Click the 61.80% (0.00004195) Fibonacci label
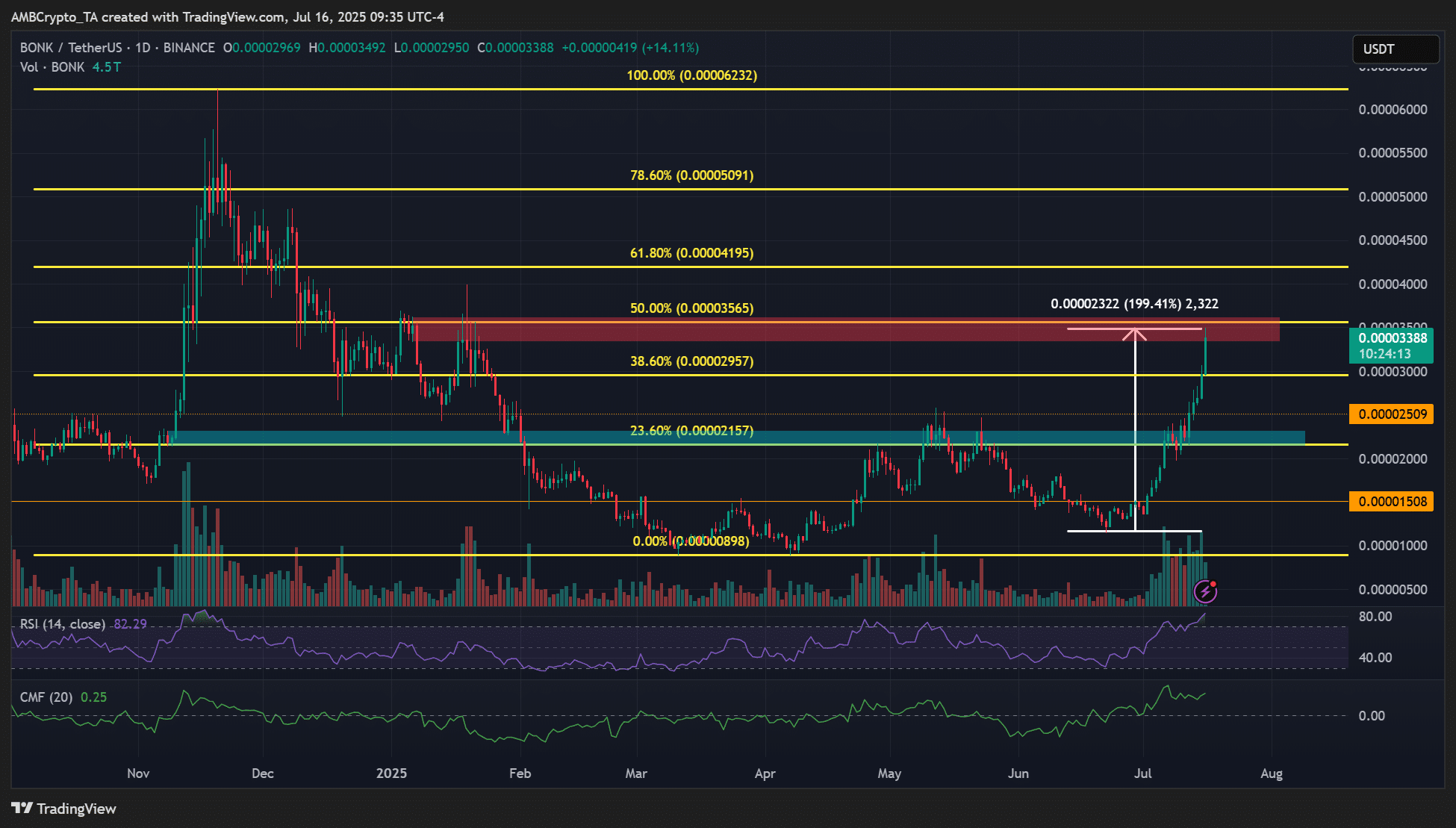Viewport: 1456px width, 828px height. pyautogui.click(x=691, y=253)
